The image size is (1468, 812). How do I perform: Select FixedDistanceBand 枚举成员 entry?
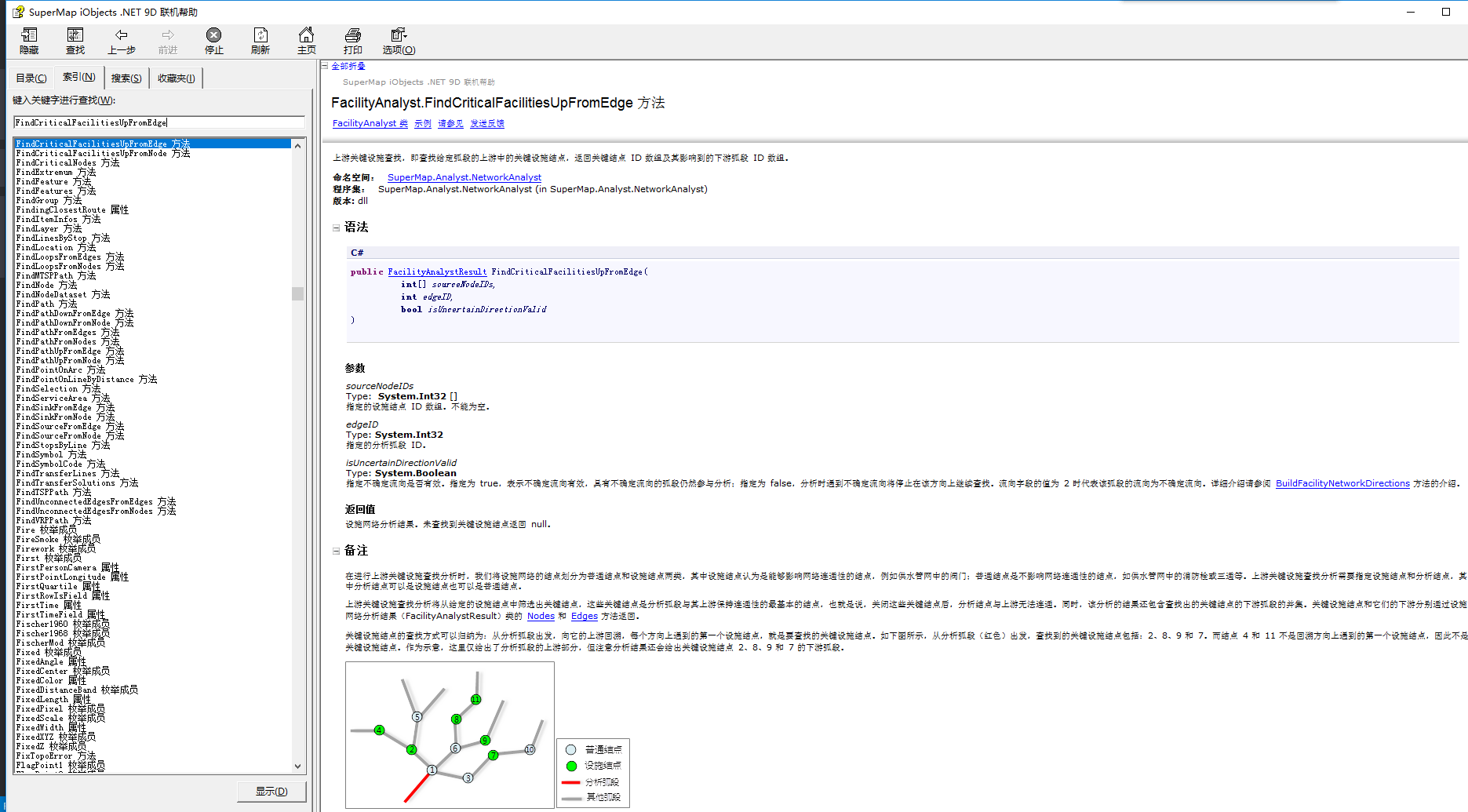coord(77,690)
